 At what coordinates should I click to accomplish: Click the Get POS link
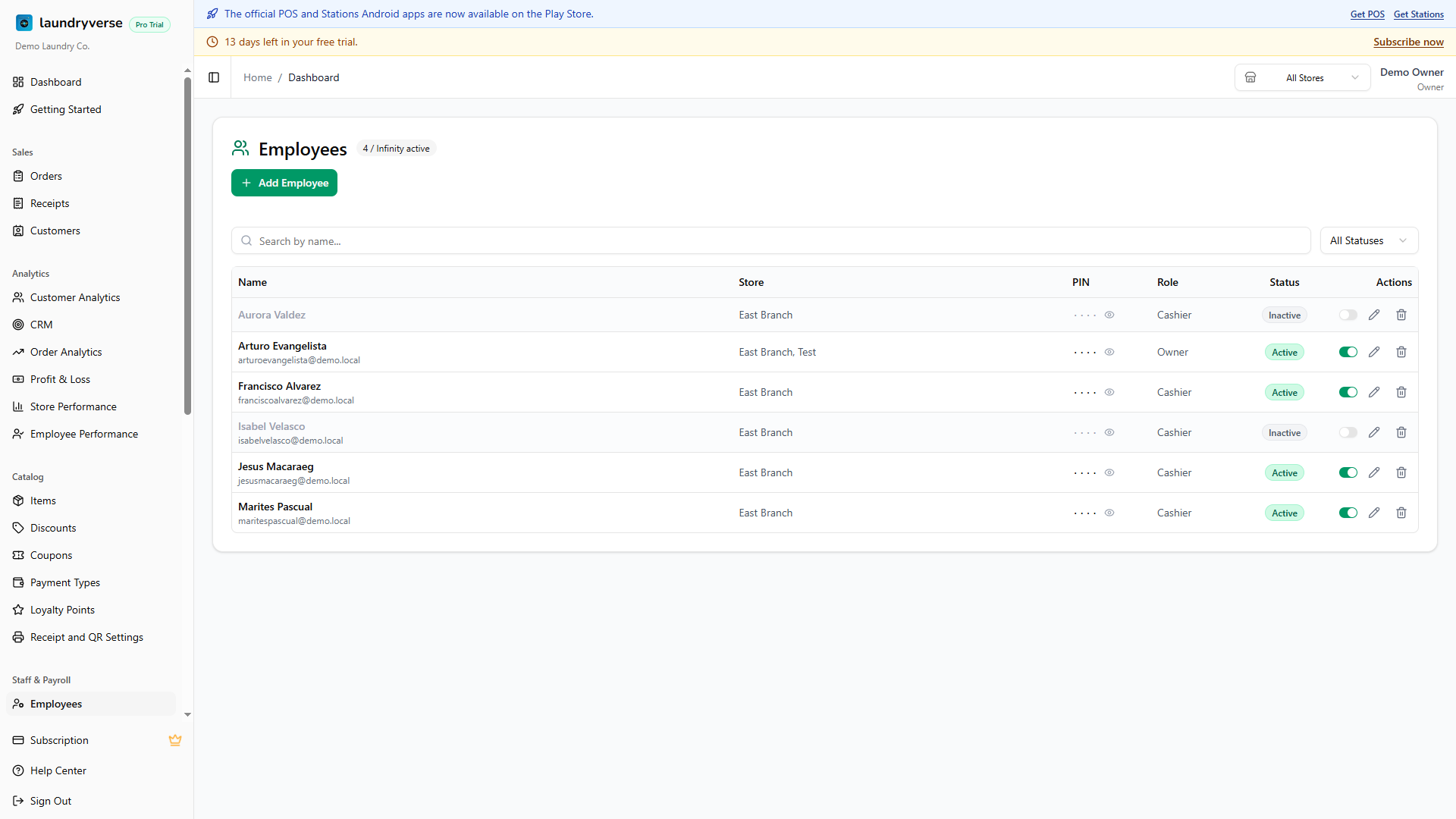tap(1367, 14)
